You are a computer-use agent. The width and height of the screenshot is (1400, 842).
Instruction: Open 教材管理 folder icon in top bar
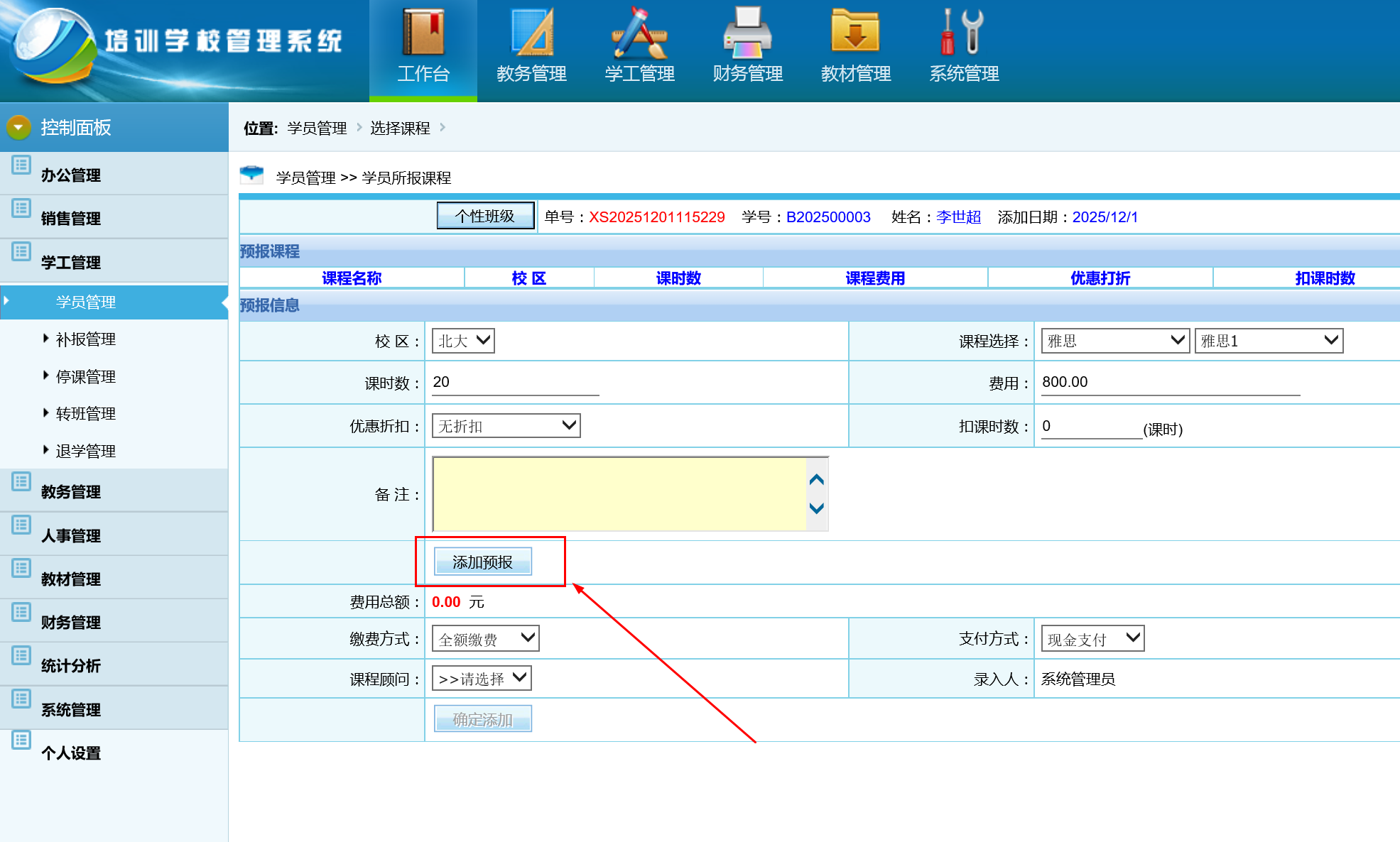pos(855,31)
